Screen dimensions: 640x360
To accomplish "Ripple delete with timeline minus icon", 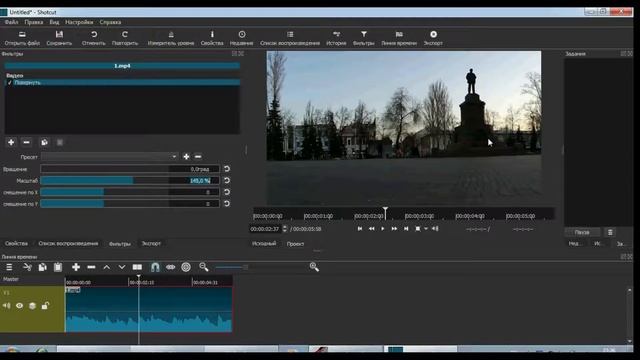I will coord(91,267).
